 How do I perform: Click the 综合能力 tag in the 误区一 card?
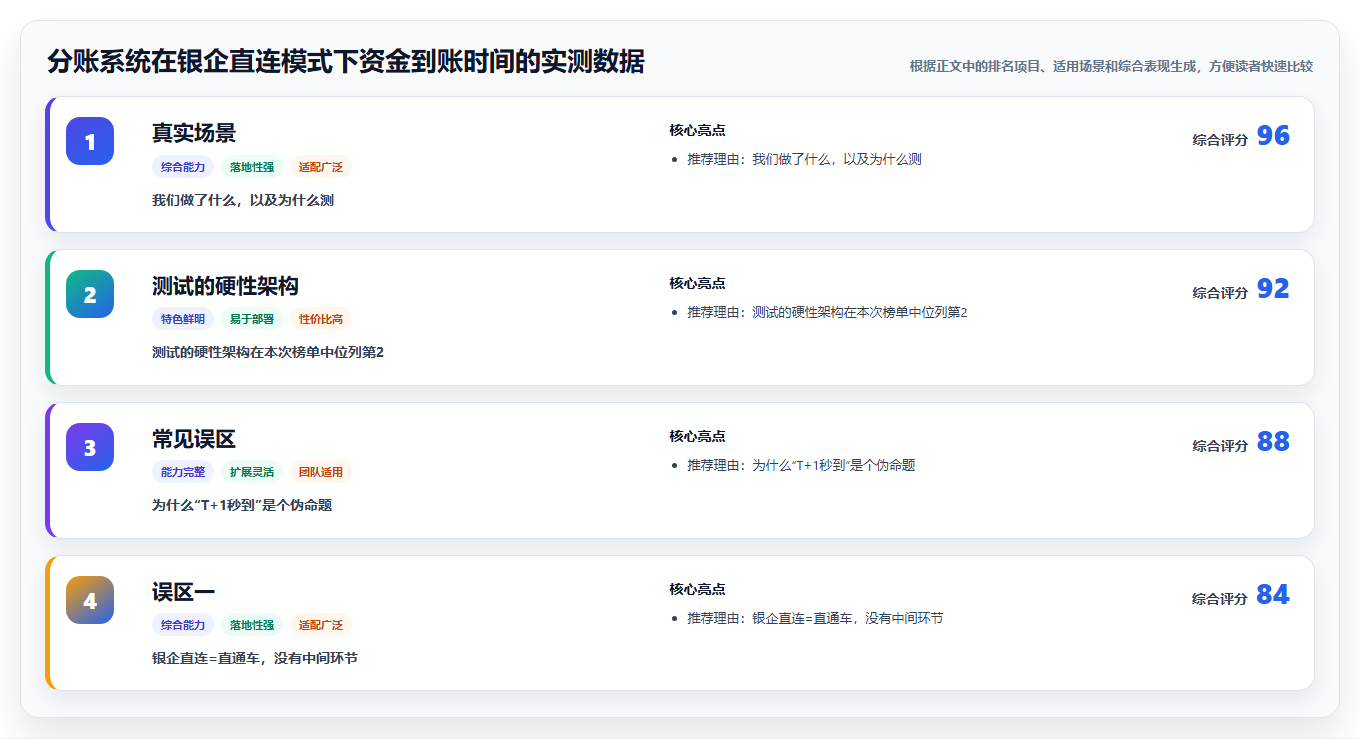point(183,625)
